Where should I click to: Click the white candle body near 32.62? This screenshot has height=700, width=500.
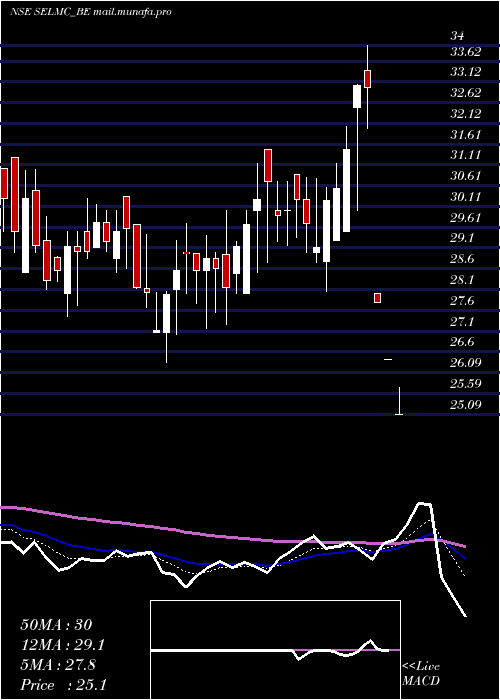(357, 96)
